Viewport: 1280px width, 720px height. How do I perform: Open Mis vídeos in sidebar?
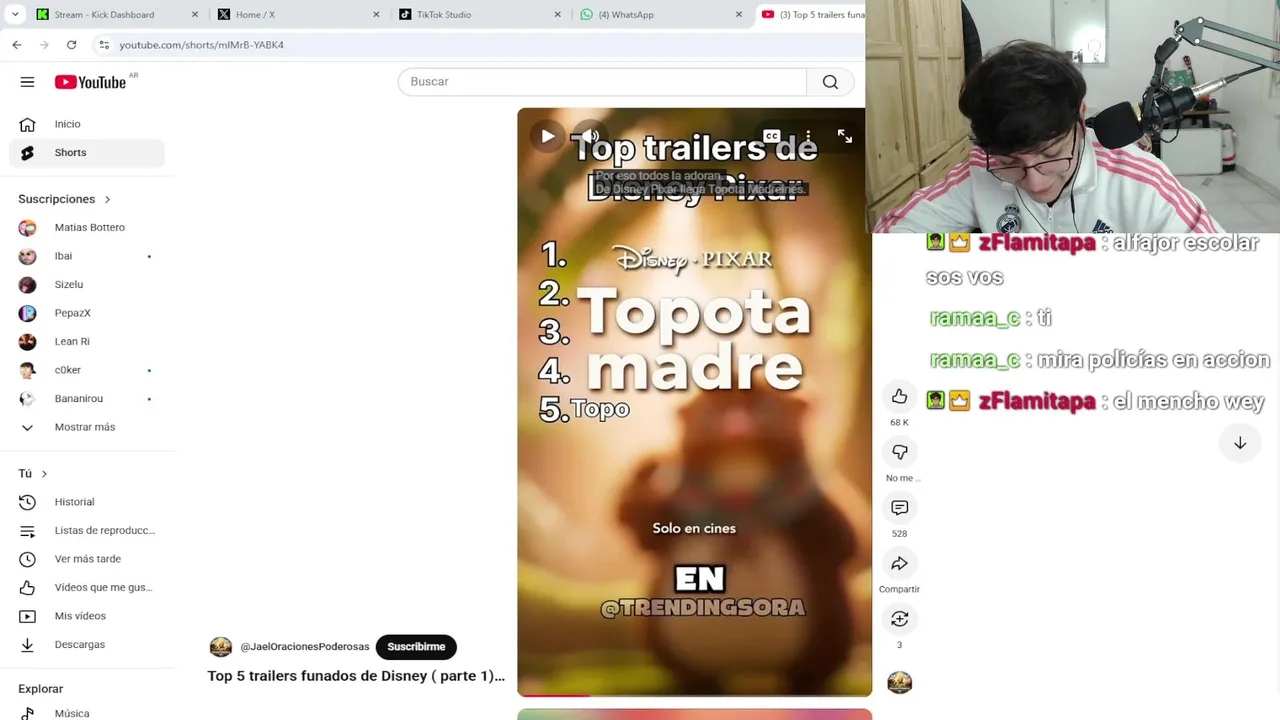click(87, 616)
